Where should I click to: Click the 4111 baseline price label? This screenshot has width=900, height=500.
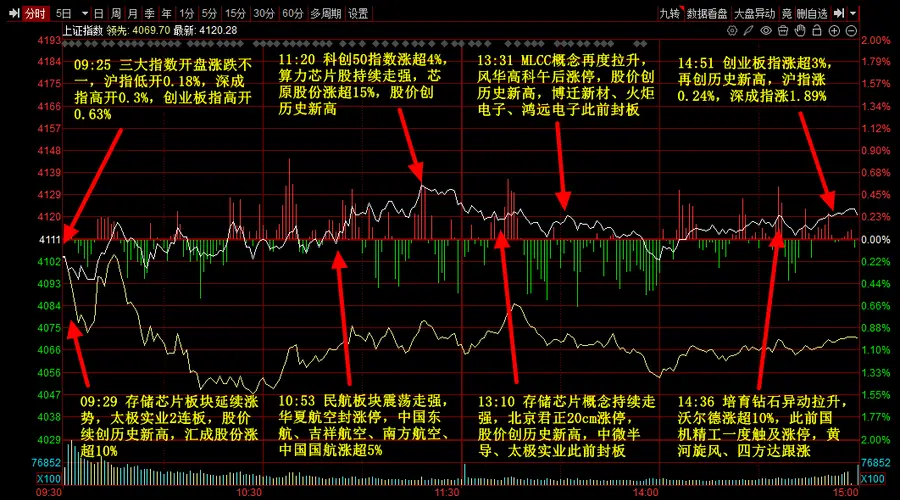pyautogui.click(x=49, y=239)
